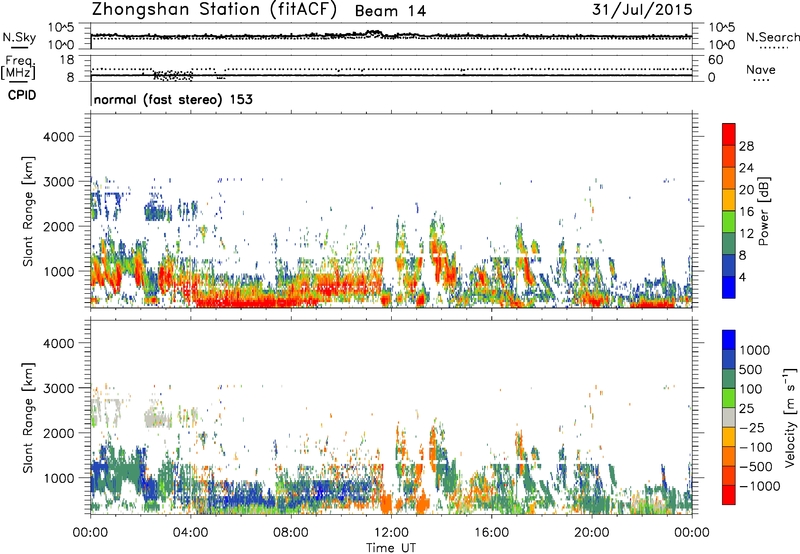800x554 pixels.
Task: Click the 12:00 time tick label
Action: (x=391, y=533)
